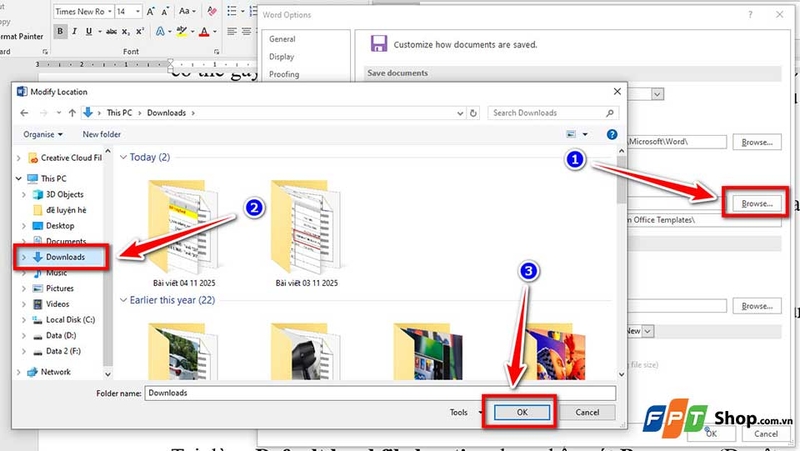Increase font size with Grow Font icon
The width and height of the screenshot is (800, 451).
pos(151,11)
